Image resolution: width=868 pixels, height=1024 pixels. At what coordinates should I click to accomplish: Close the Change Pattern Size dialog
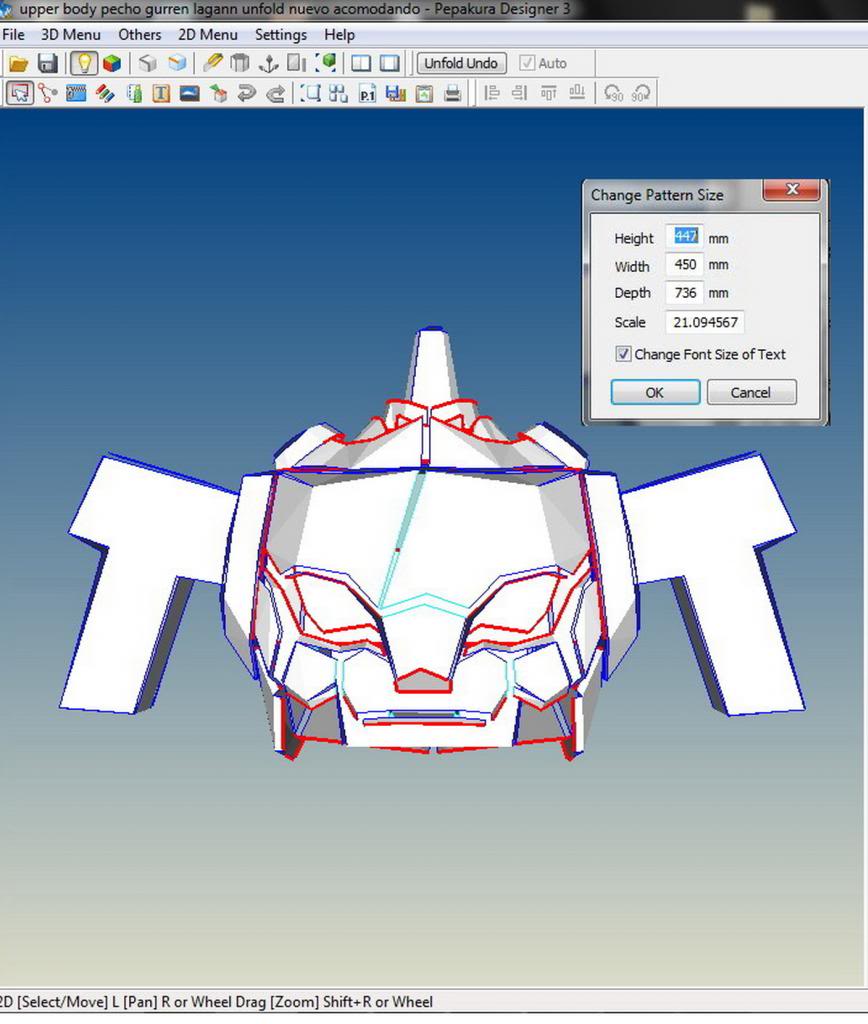792,189
